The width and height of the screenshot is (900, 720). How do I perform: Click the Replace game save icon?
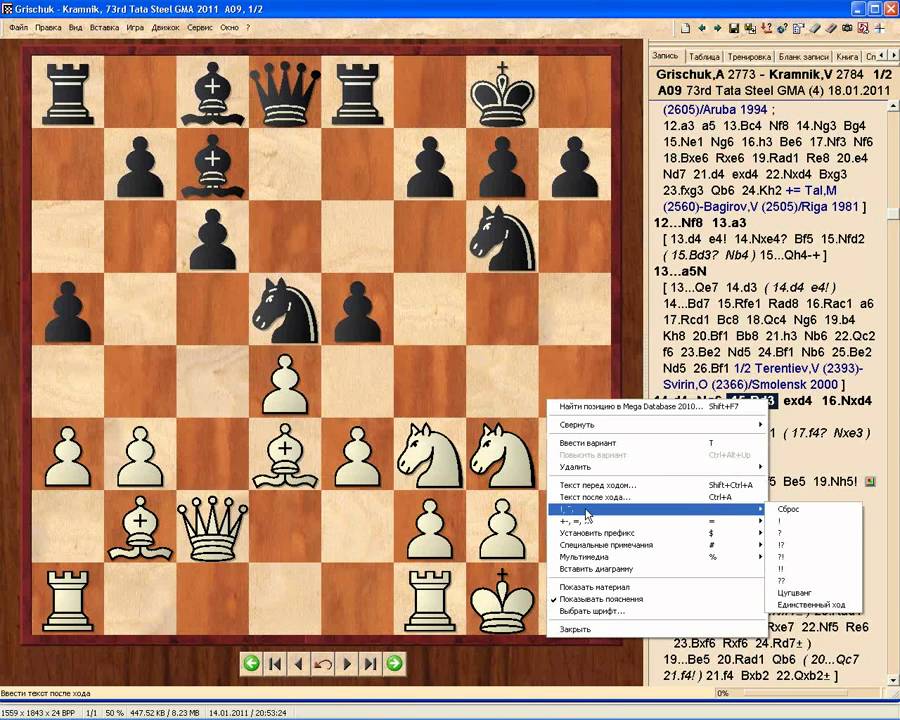coord(750,28)
